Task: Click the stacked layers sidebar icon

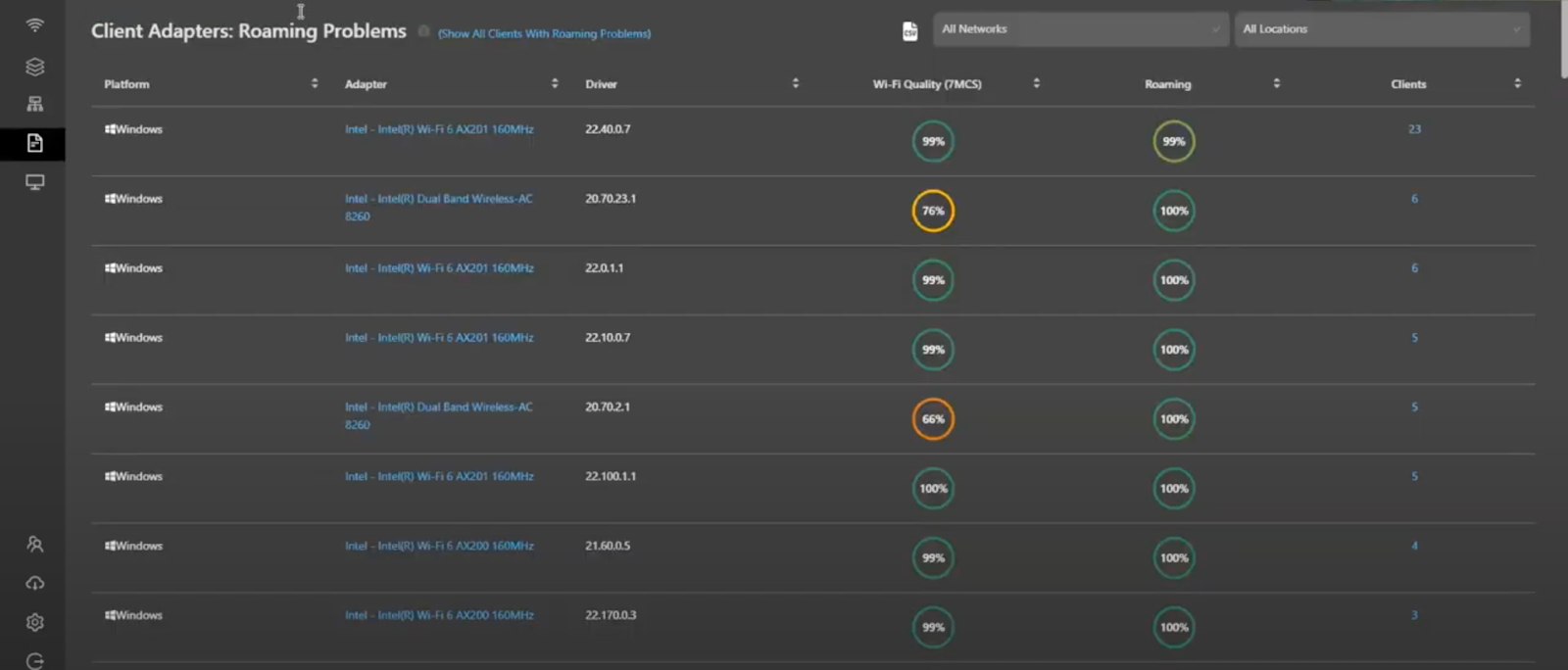Action: click(35, 67)
